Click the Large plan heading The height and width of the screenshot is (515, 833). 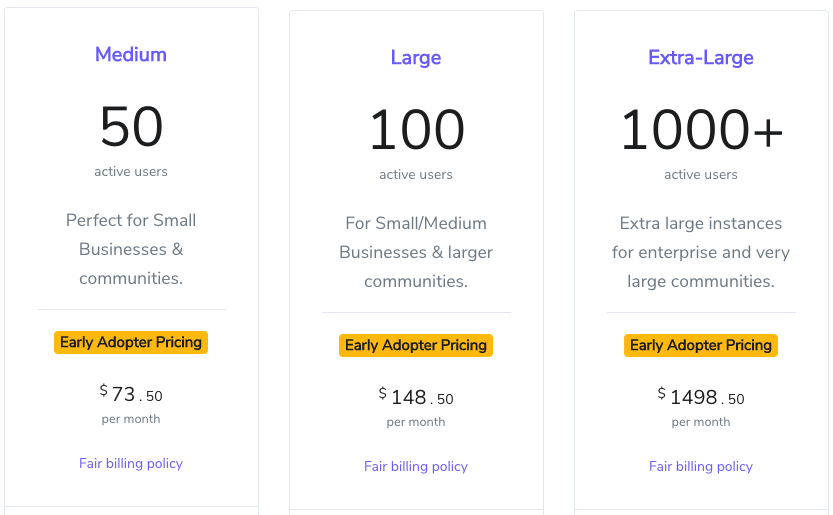[416, 58]
